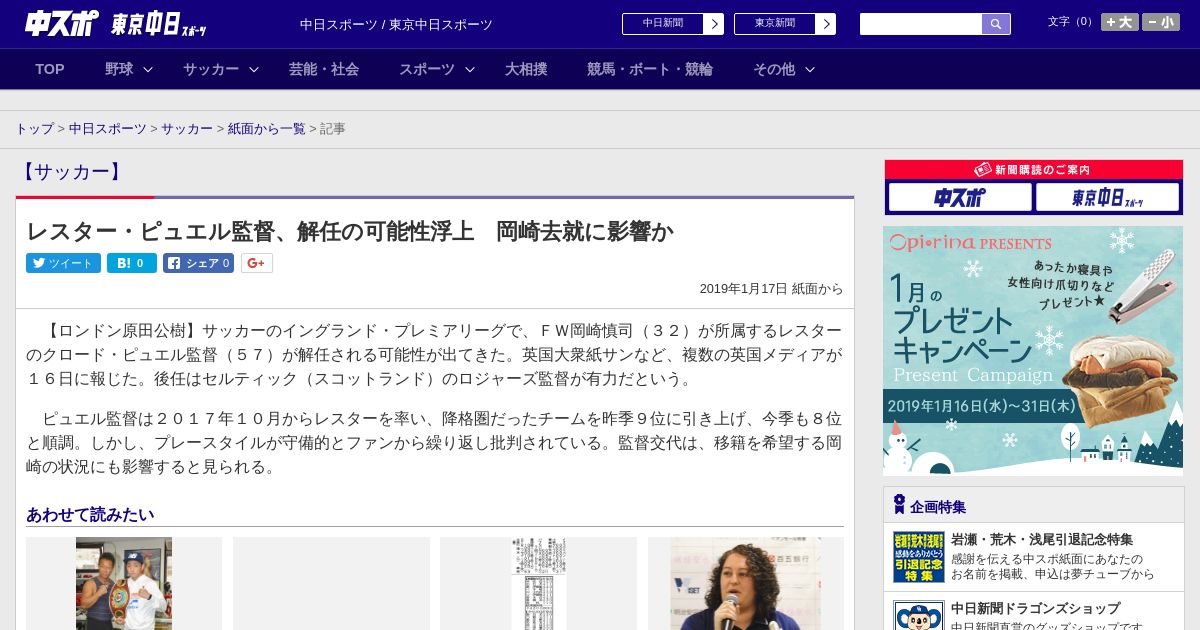1200x630 pixels.
Task: Open the サッカー menu
Action: pos(211,69)
